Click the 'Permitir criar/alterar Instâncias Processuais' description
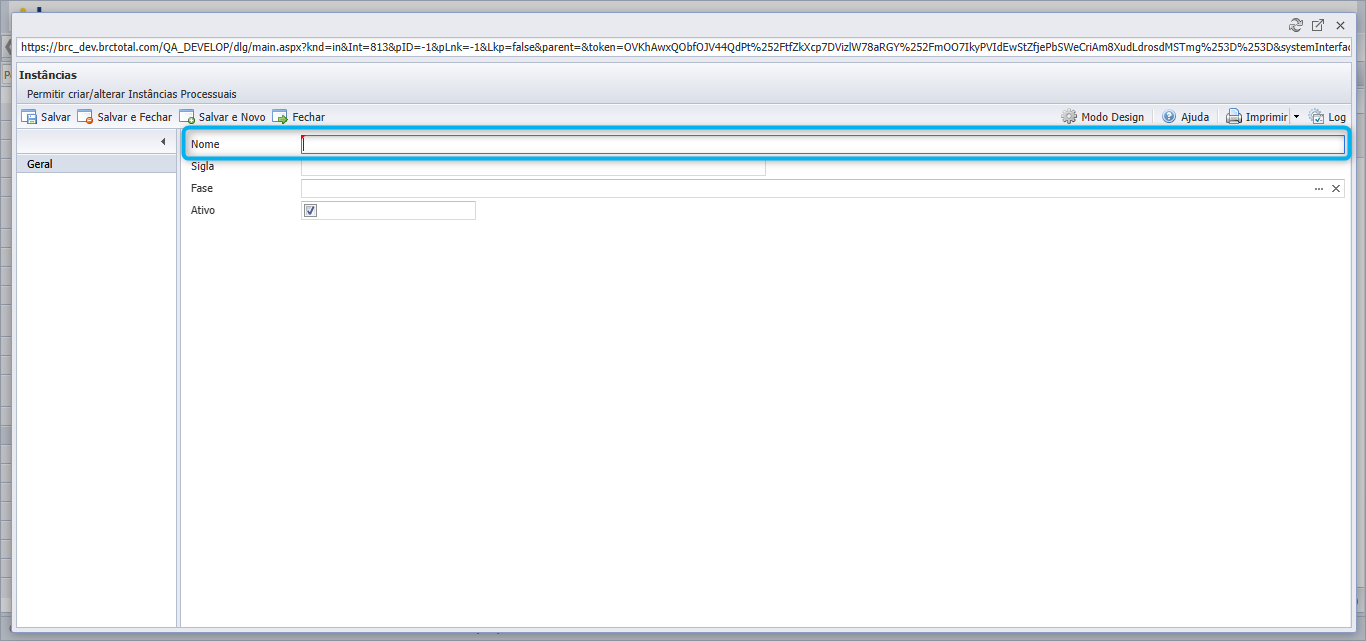1366x641 pixels. coord(132,94)
